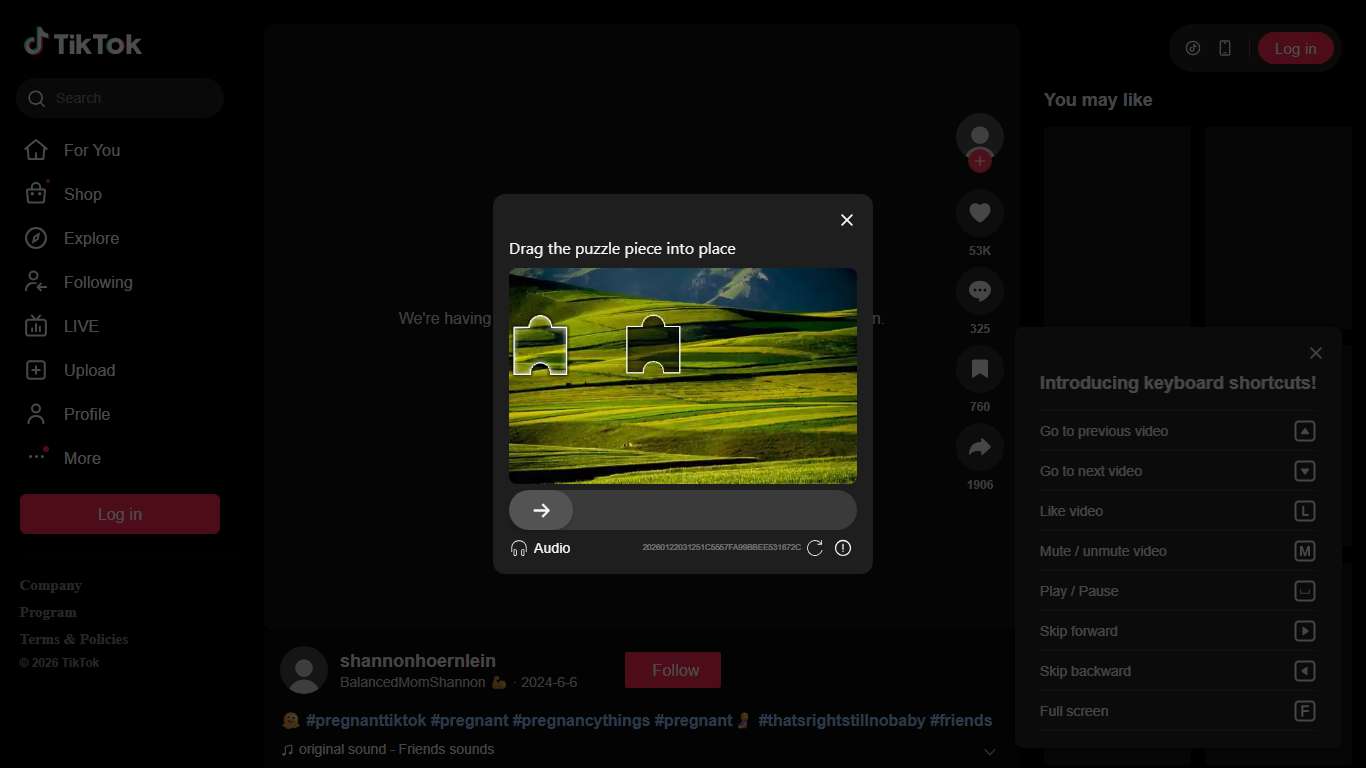This screenshot has height=768, width=1366.
Task: Open comments via speech bubble icon
Action: (980, 291)
